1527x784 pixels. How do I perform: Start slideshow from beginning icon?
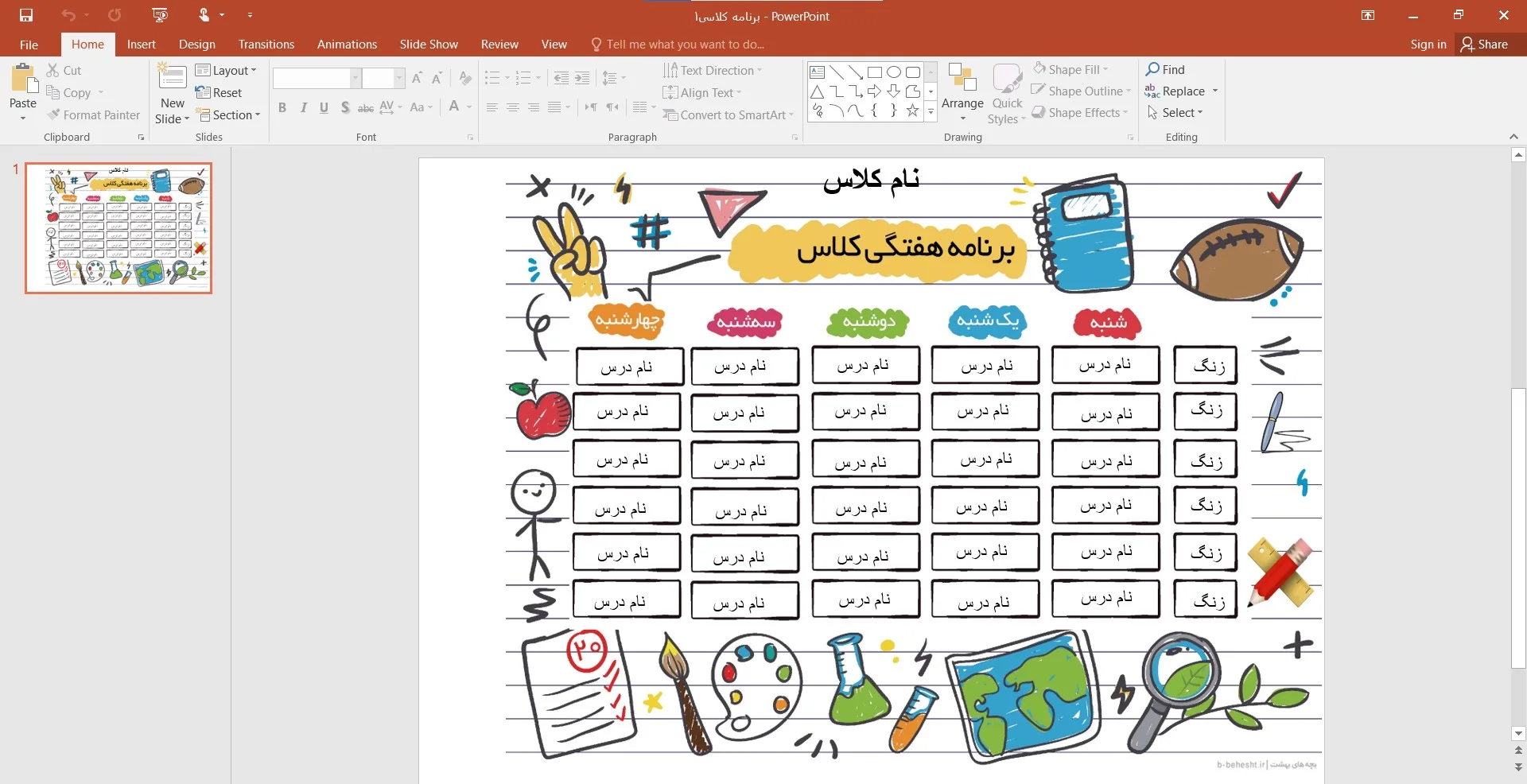pos(160,15)
